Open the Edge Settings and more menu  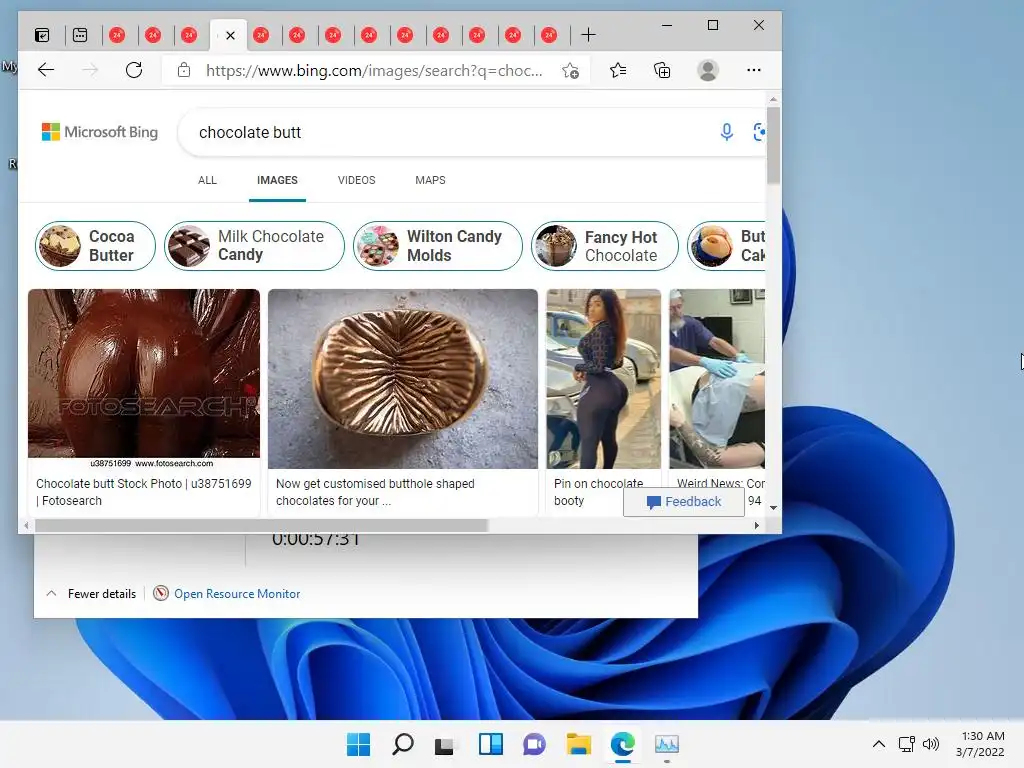[x=754, y=70]
